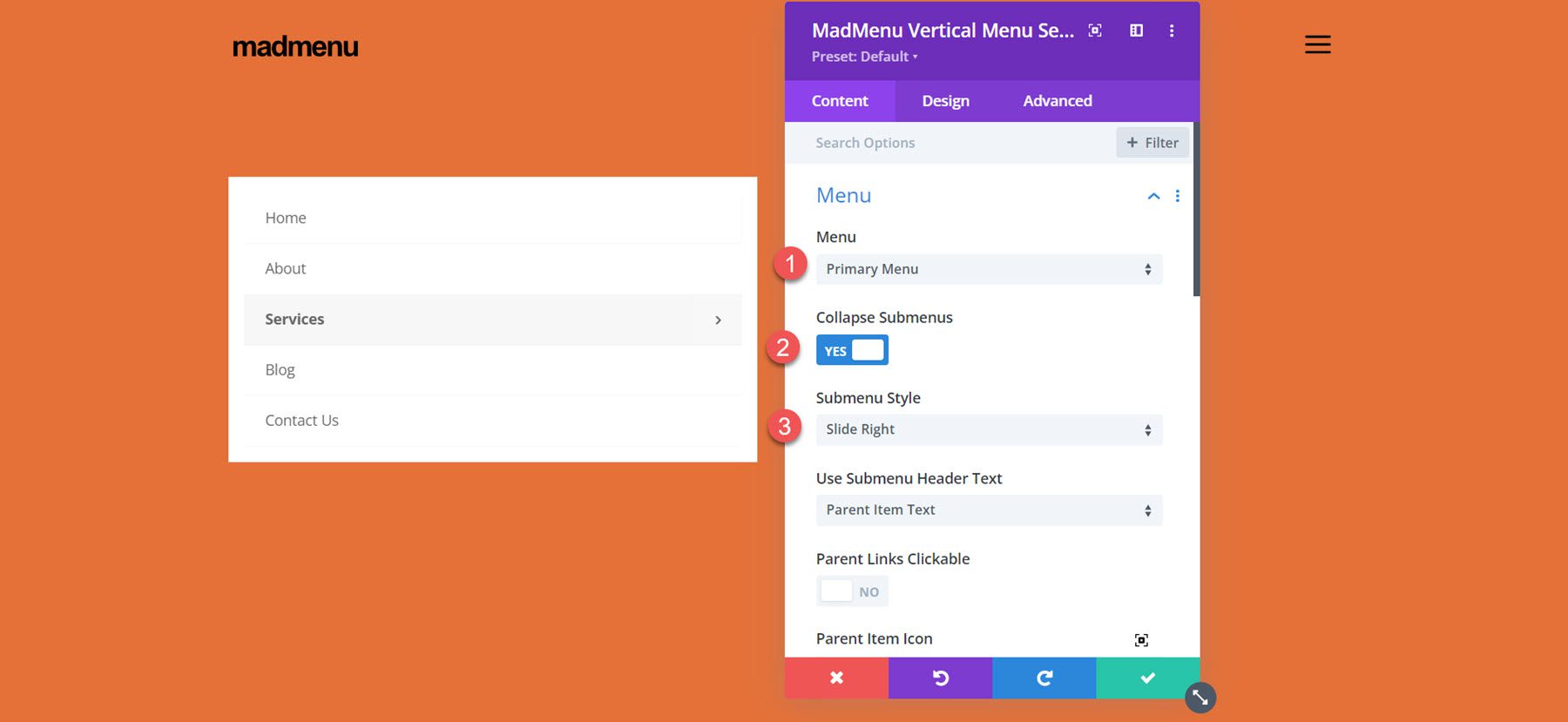This screenshot has width=1568, height=722.
Task: Switch to the Advanced tab
Action: [1057, 101]
